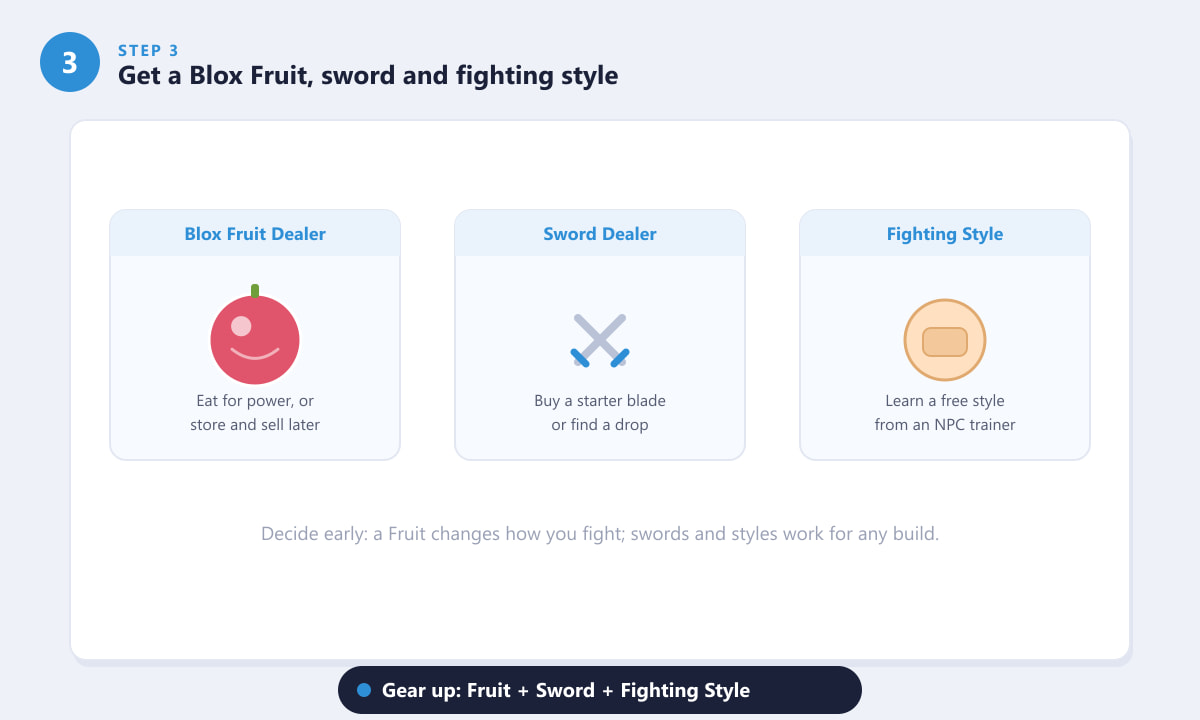1200x720 pixels.
Task: Click the 'STEP 3' label
Action: pos(149,50)
